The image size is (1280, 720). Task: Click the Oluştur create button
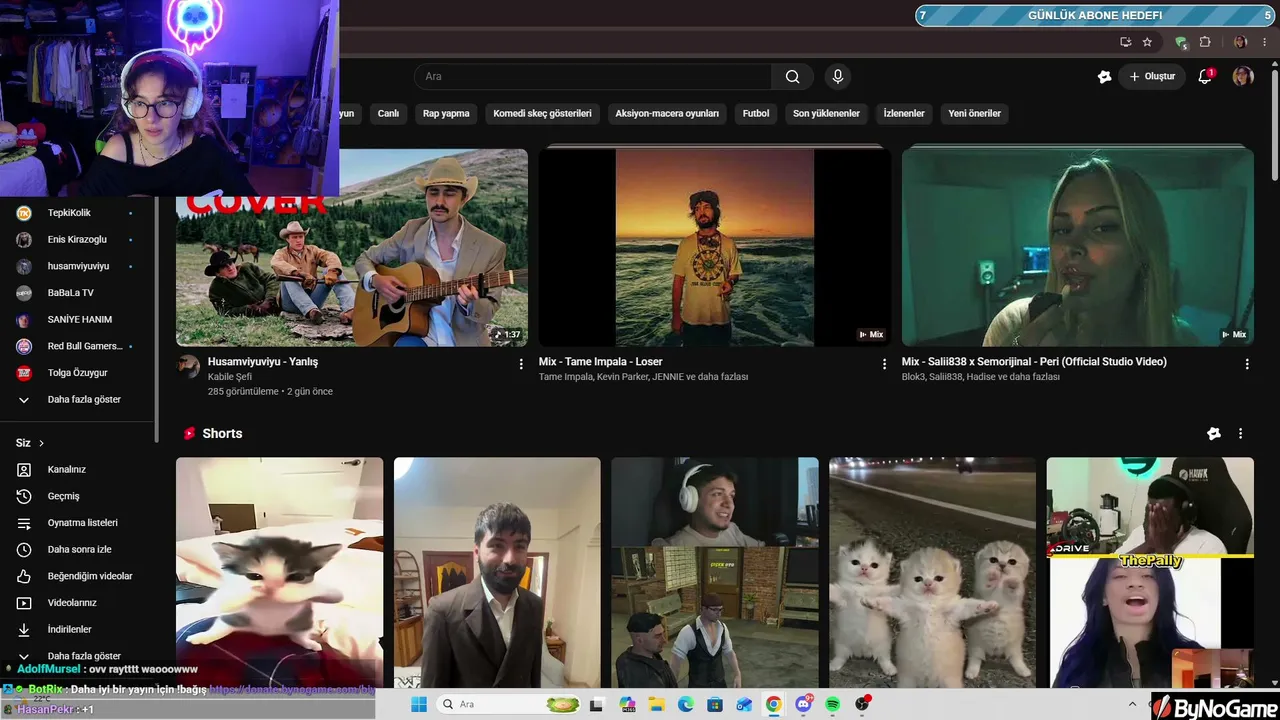pyautogui.click(x=1152, y=77)
